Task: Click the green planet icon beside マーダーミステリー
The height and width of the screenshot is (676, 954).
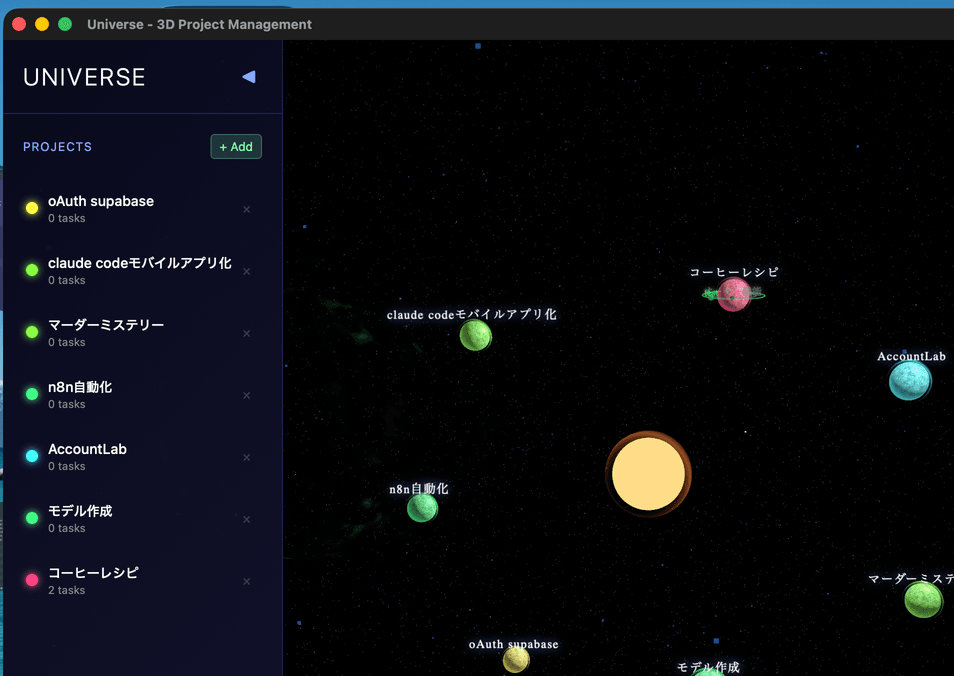Action: pyautogui.click(x=30, y=332)
